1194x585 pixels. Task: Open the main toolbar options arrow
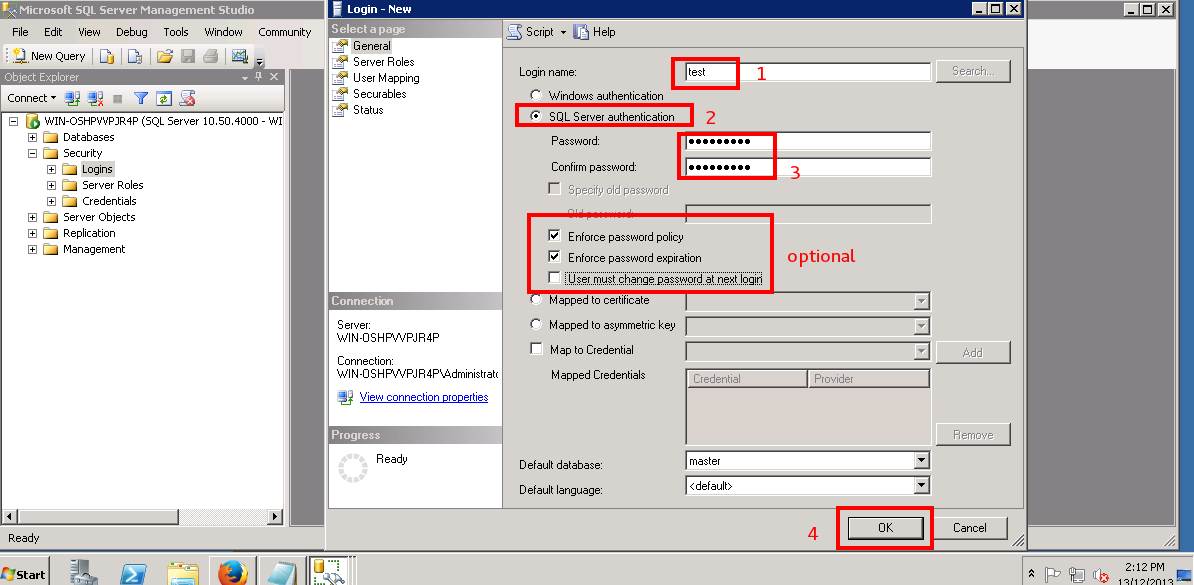coord(260,61)
